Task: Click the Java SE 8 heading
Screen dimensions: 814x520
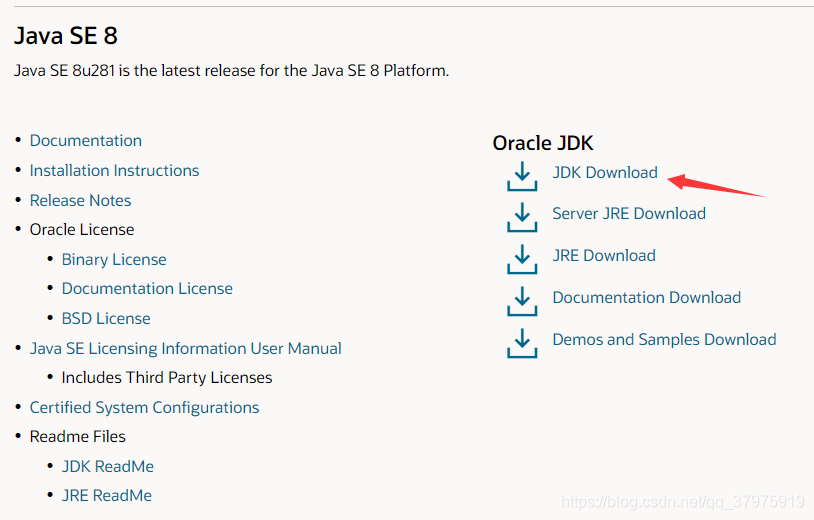Action: [66, 36]
